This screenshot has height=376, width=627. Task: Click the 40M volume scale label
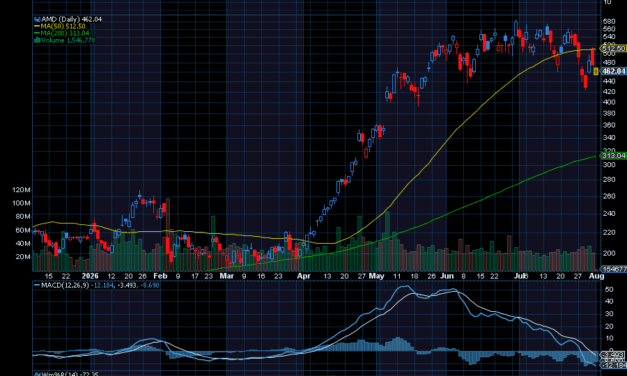(x=22, y=244)
